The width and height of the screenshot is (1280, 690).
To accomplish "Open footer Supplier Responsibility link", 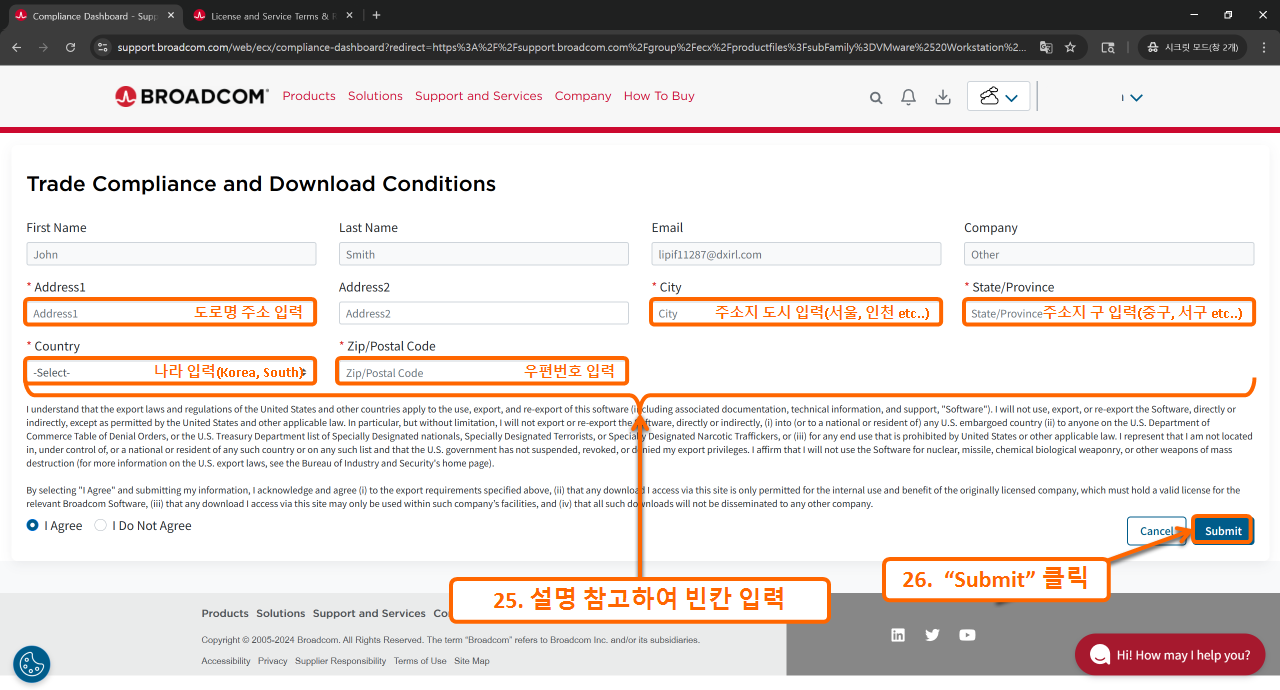I will [341, 661].
